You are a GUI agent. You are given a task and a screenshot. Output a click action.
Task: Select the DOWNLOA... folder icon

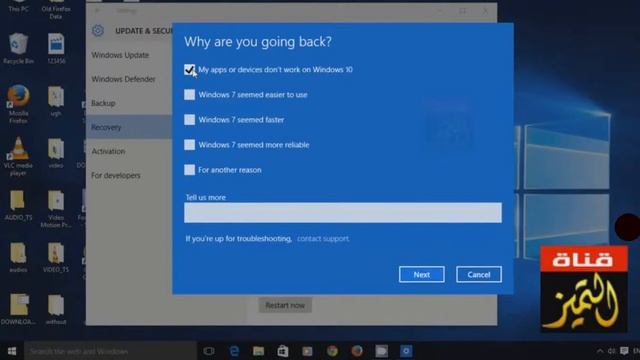[18, 309]
